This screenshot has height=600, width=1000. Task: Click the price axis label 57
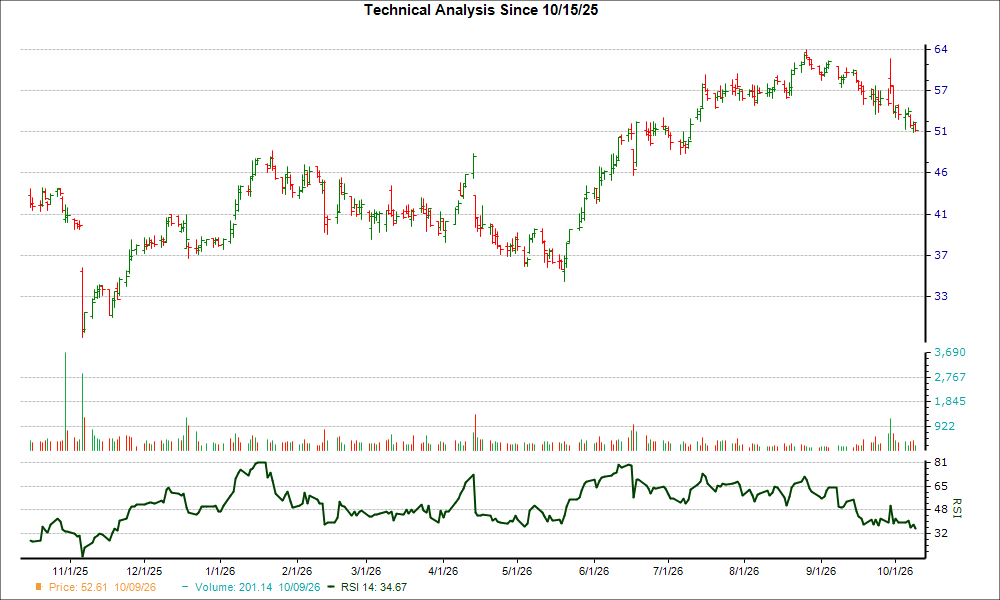[941, 90]
